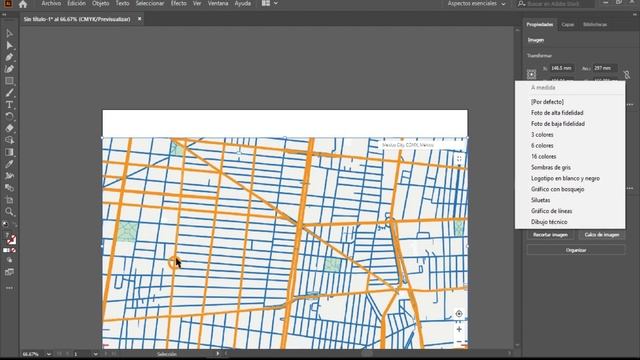Image resolution: width=640 pixels, height=360 pixels.
Task: Select the Artboard tool
Action: click(9, 200)
